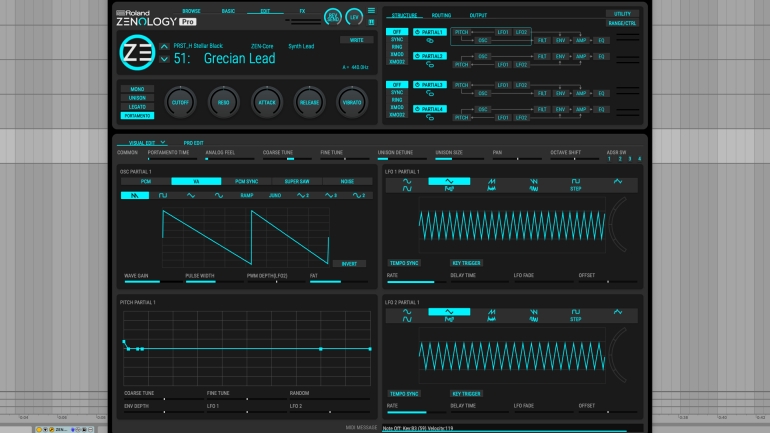
Task: Toggle MONO mode
Action: pos(137,89)
